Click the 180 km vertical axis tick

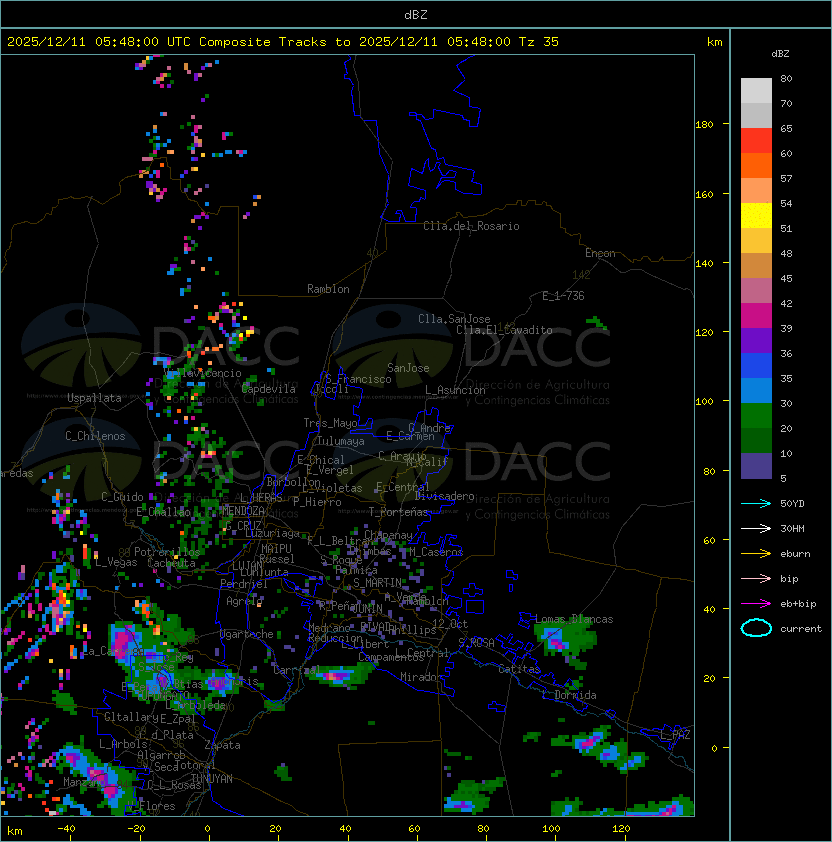pyautogui.click(x=704, y=125)
